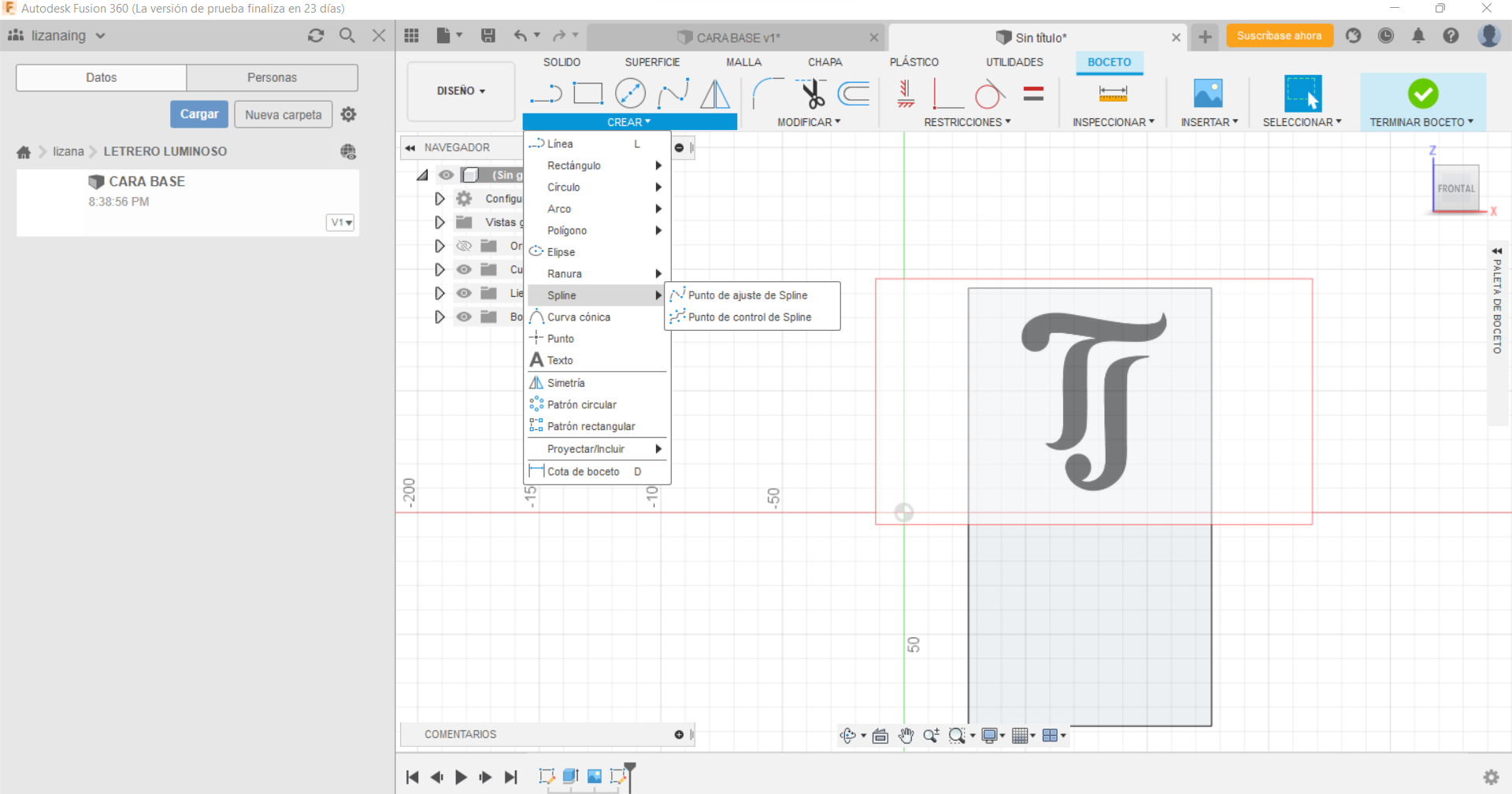Viewport: 1512px width, 794px height.
Task: Toggle visibility of the Sin guardar component
Action: (x=447, y=175)
